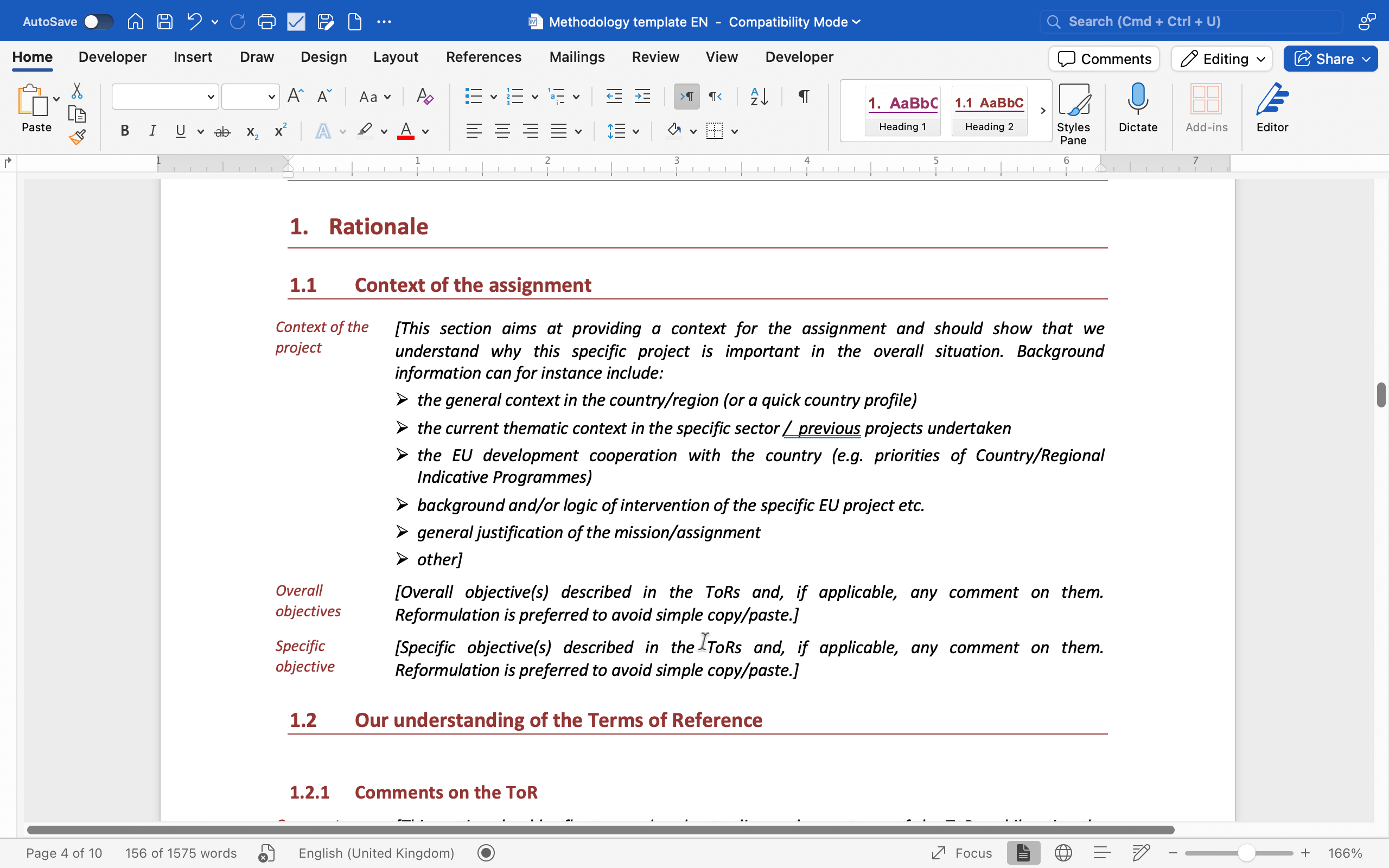Open the Compatibility Mode title dropdown
Screen dimensions: 1389x868
tap(794, 22)
